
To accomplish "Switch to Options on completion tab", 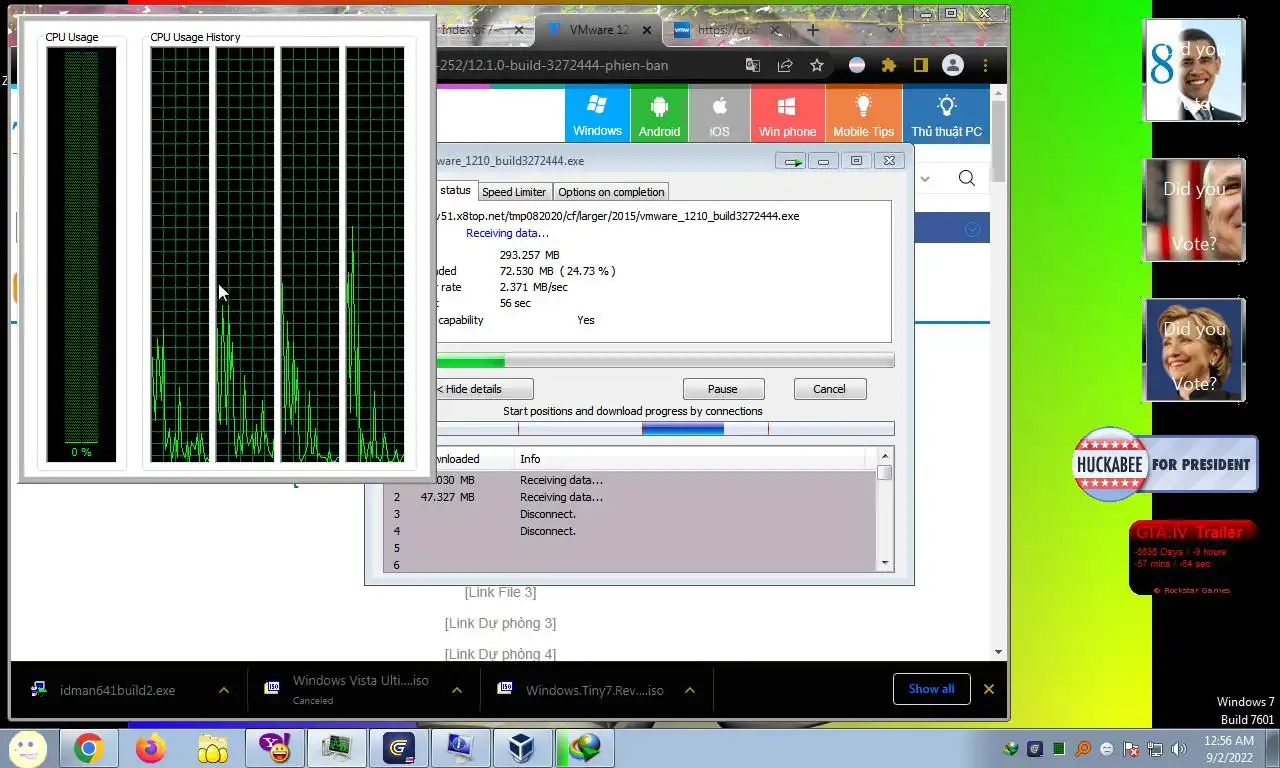I will pos(611,192).
